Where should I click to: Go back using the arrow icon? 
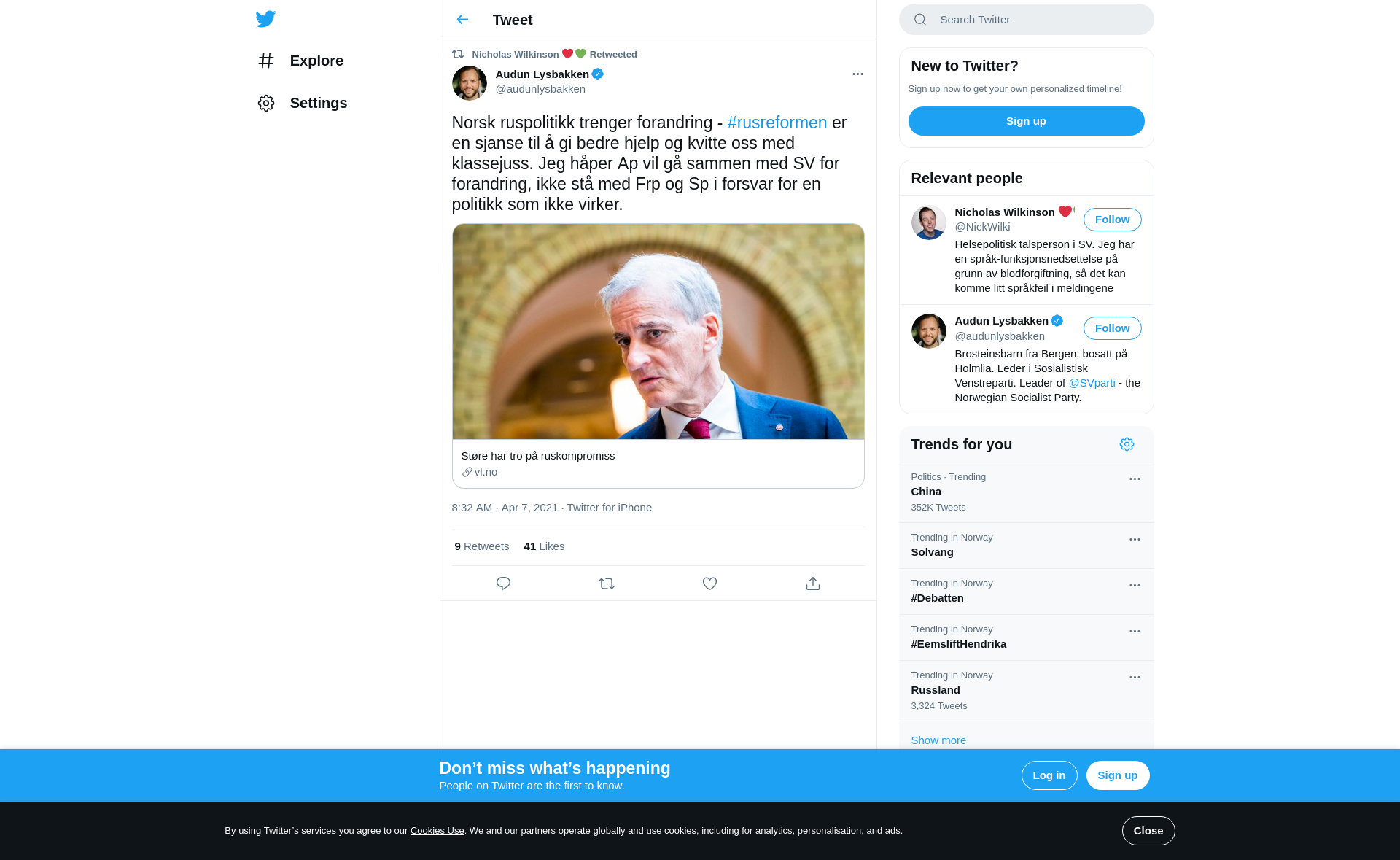coord(462,20)
